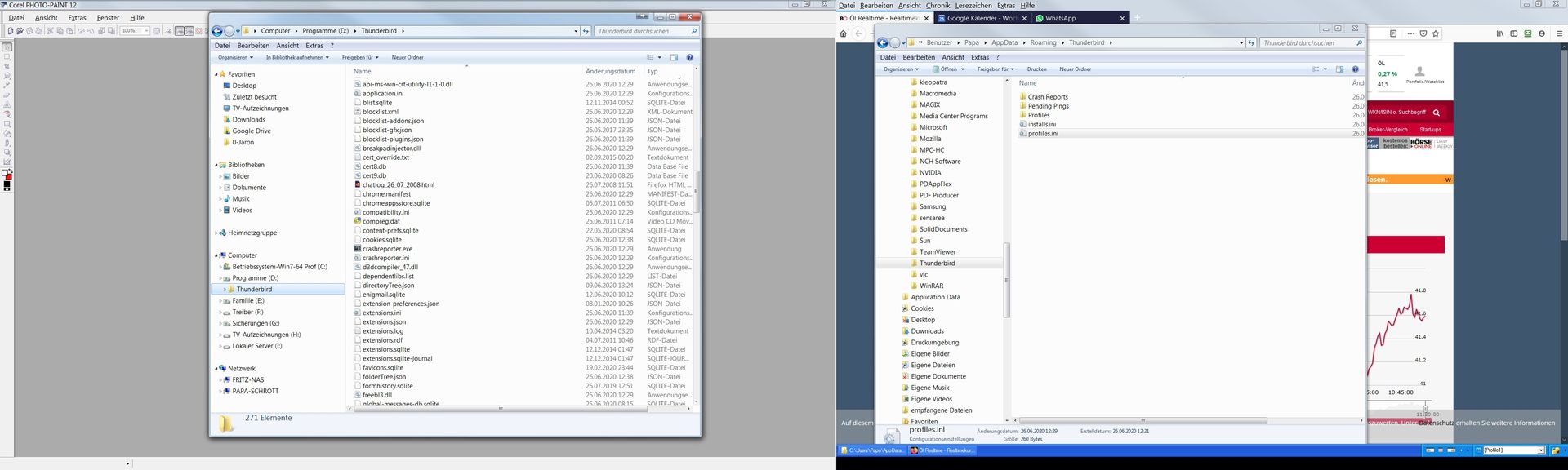Screen dimensions: 1568x470
Task: Click the Open file icon in PHOTO-PAINT toolbar
Action: coord(20,31)
